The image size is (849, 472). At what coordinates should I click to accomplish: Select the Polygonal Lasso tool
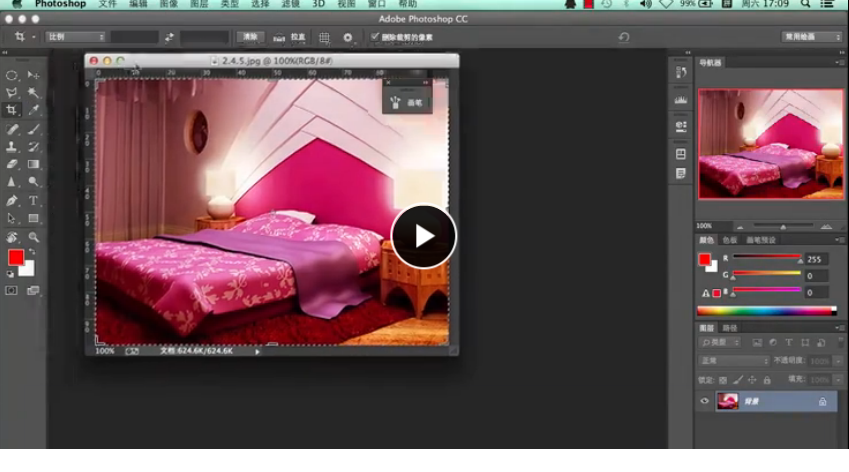click(11, 93)
